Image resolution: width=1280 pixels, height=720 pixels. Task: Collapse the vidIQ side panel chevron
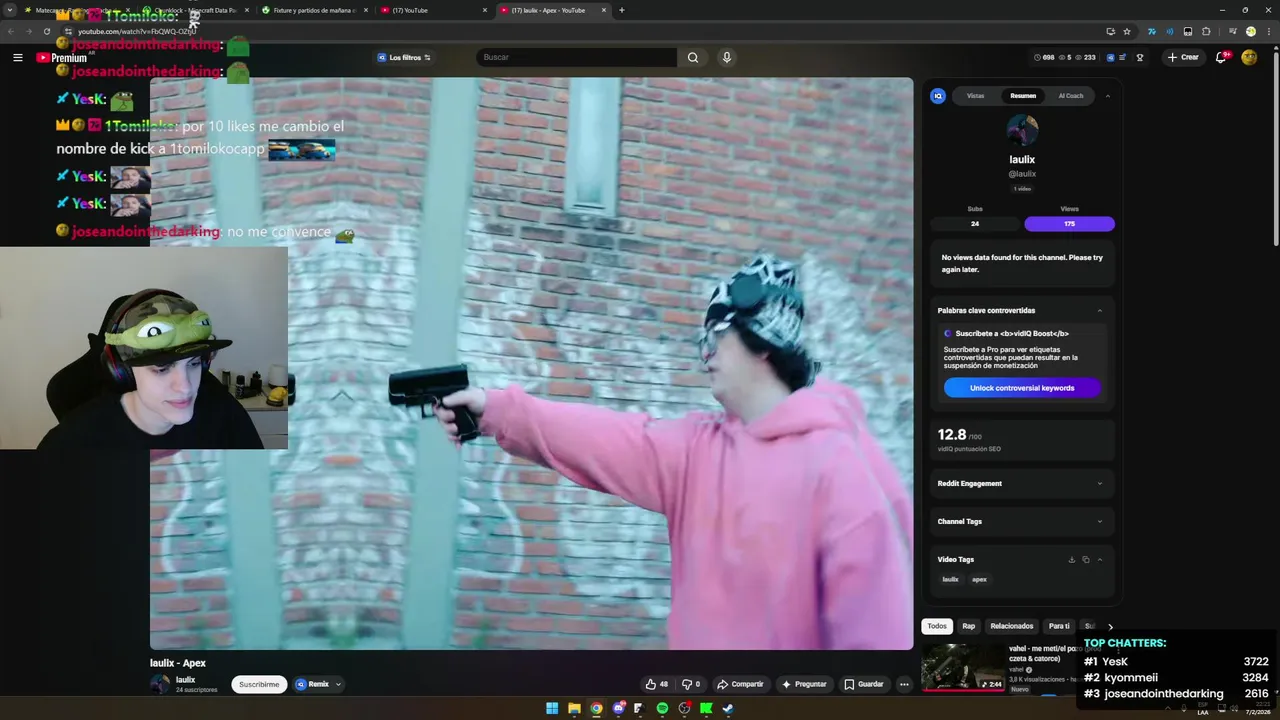[x=1107, y=96]
